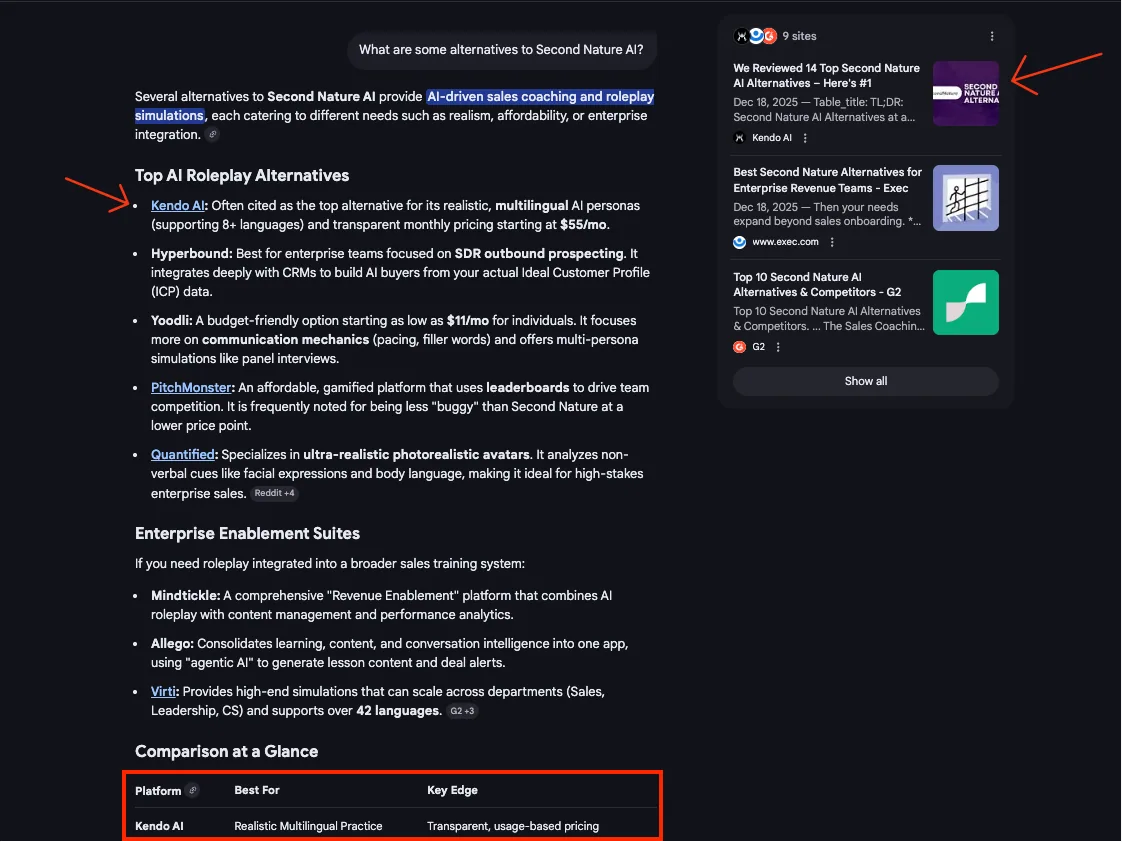Viewport: 1122px width, 842px height.
Task: Open the PitchMonster link
Action: (191, 388)
